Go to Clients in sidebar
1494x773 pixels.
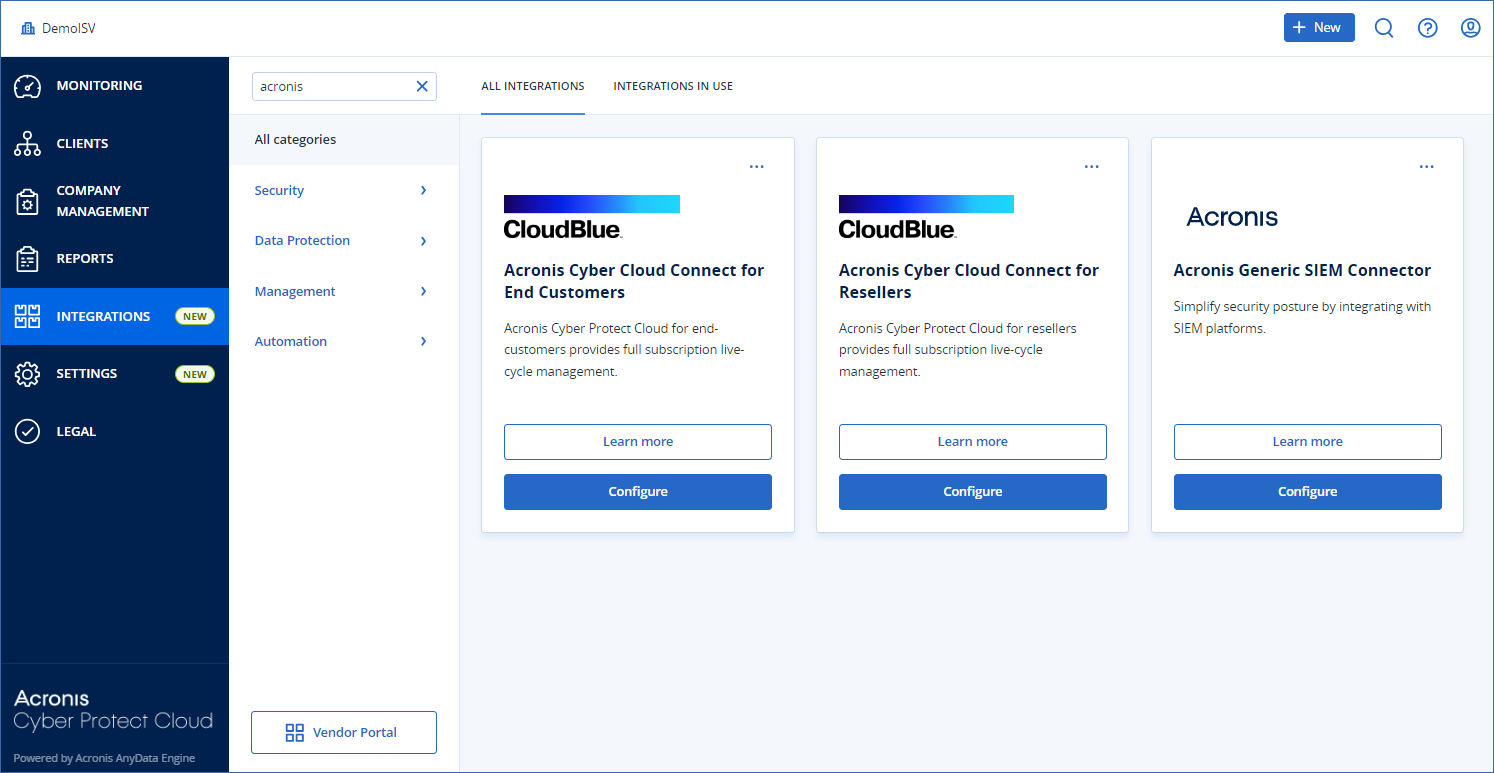(x=115, y=144)
